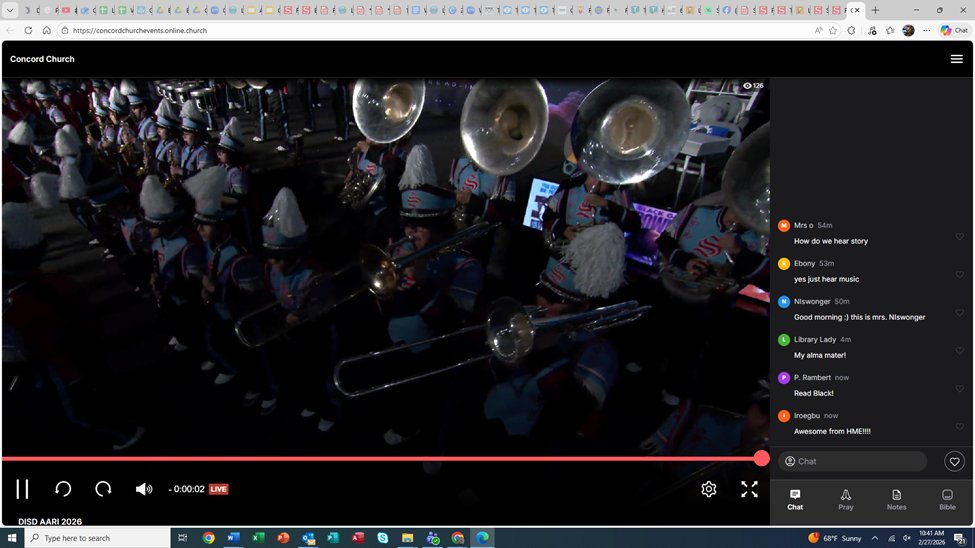Click Mrs o's orange avatar
The image size is (975, 548).
click(783, 225)
